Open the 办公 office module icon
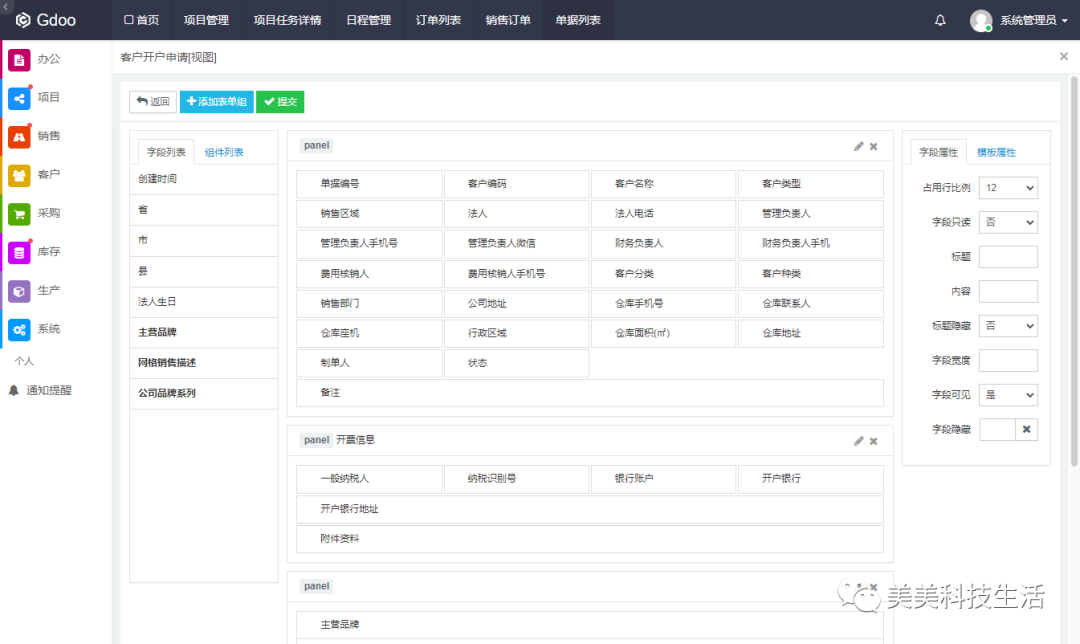This screenshot has height=644, width=1080. point(19,59)
